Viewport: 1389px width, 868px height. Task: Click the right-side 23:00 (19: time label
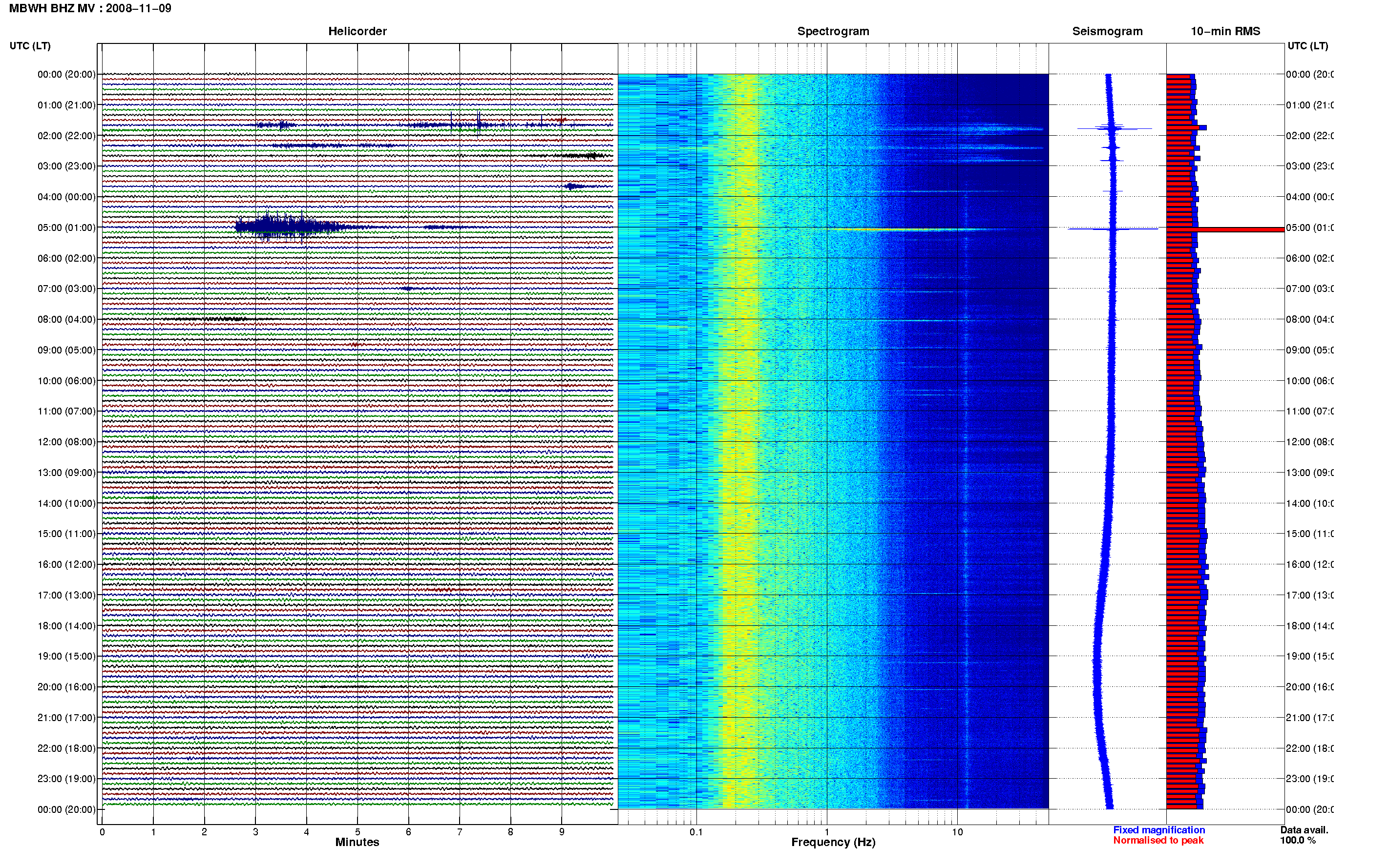coord(1310,779)
